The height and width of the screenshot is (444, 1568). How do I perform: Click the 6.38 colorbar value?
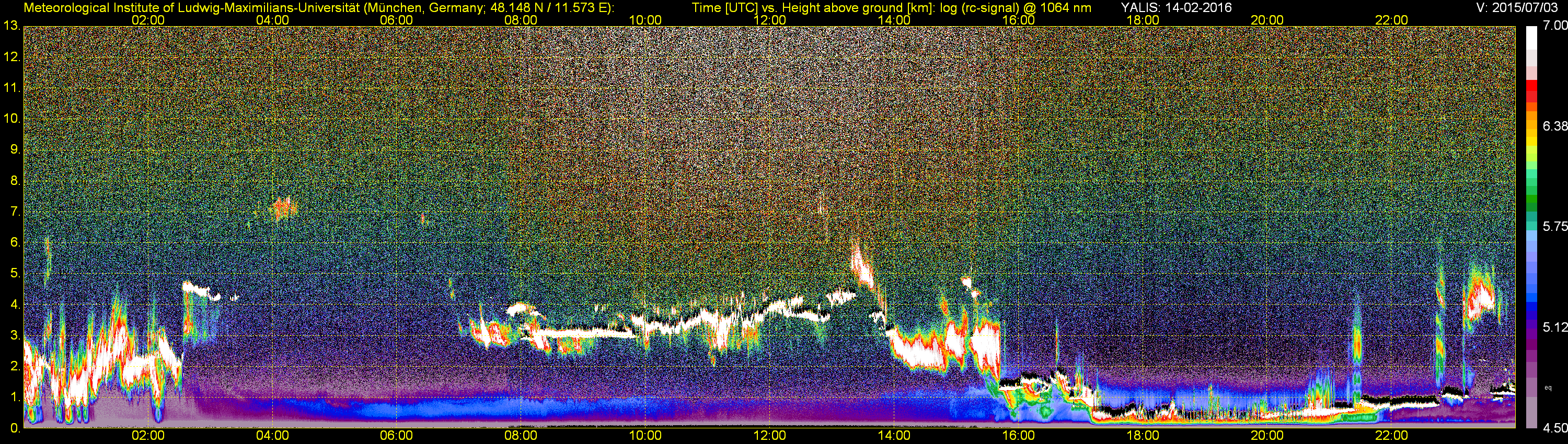pos(1554,126)
